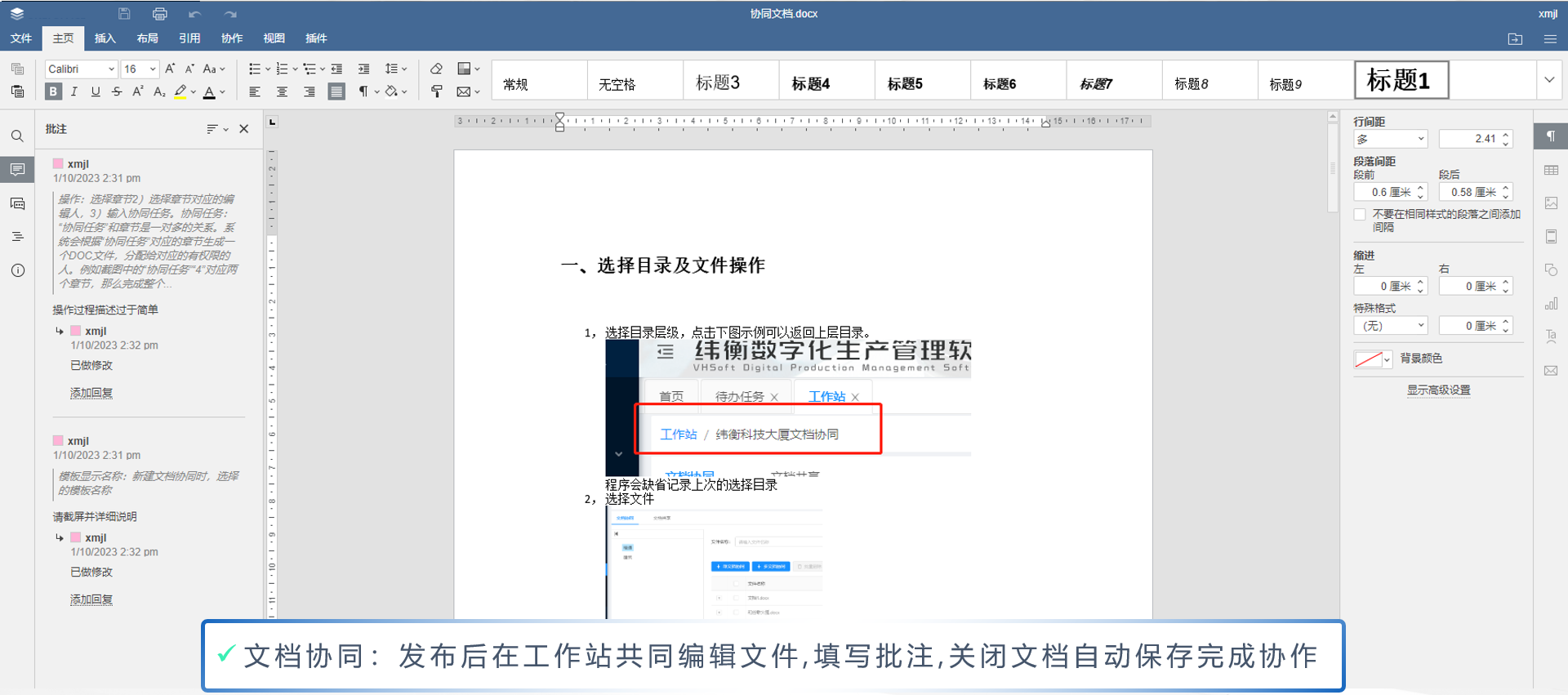Click 添加回复 under the first comment
This screenshot has width=1568, height=695.
coord(91,393)
